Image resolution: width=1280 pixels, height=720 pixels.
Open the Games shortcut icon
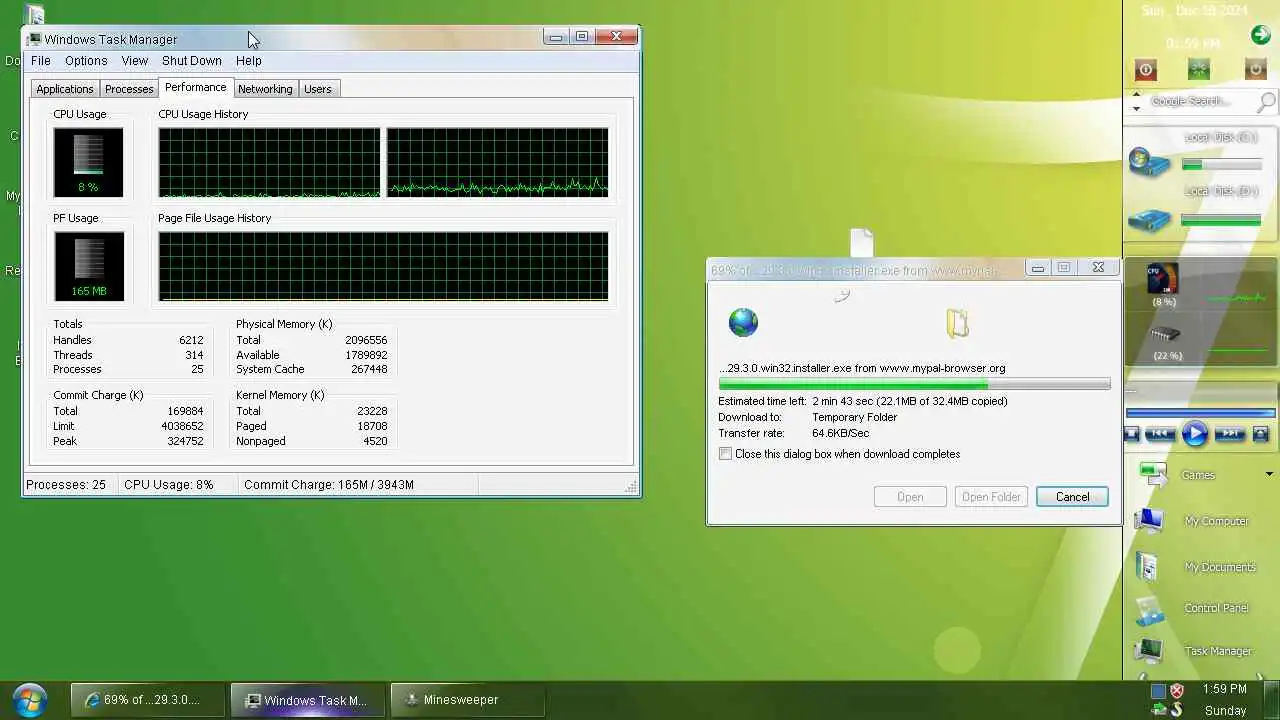pyautogui.click(x=1153, y=474)
